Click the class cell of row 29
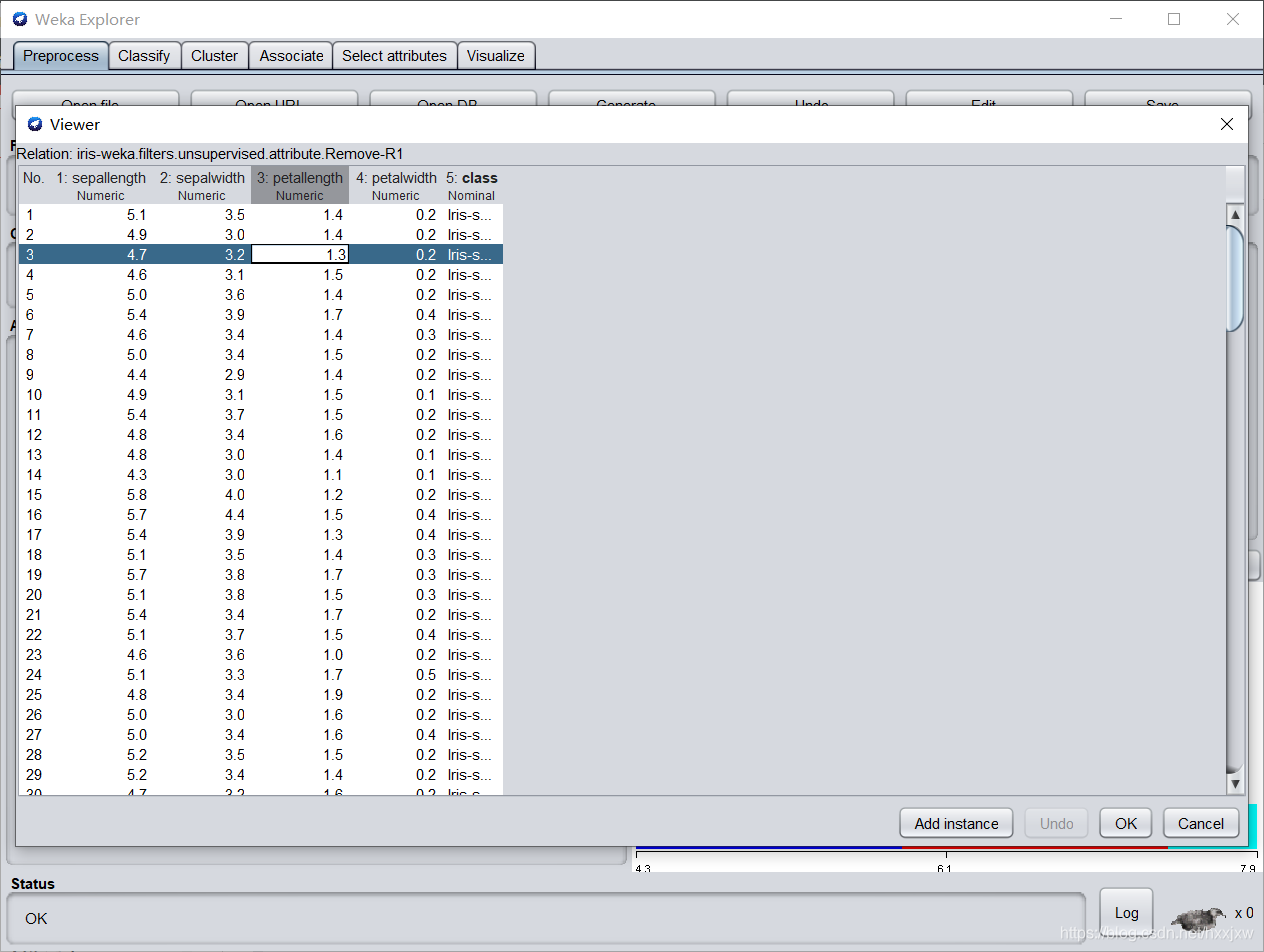Viewport: 1264px width, 952px height. pyautogui.click(x=472, y=775)
